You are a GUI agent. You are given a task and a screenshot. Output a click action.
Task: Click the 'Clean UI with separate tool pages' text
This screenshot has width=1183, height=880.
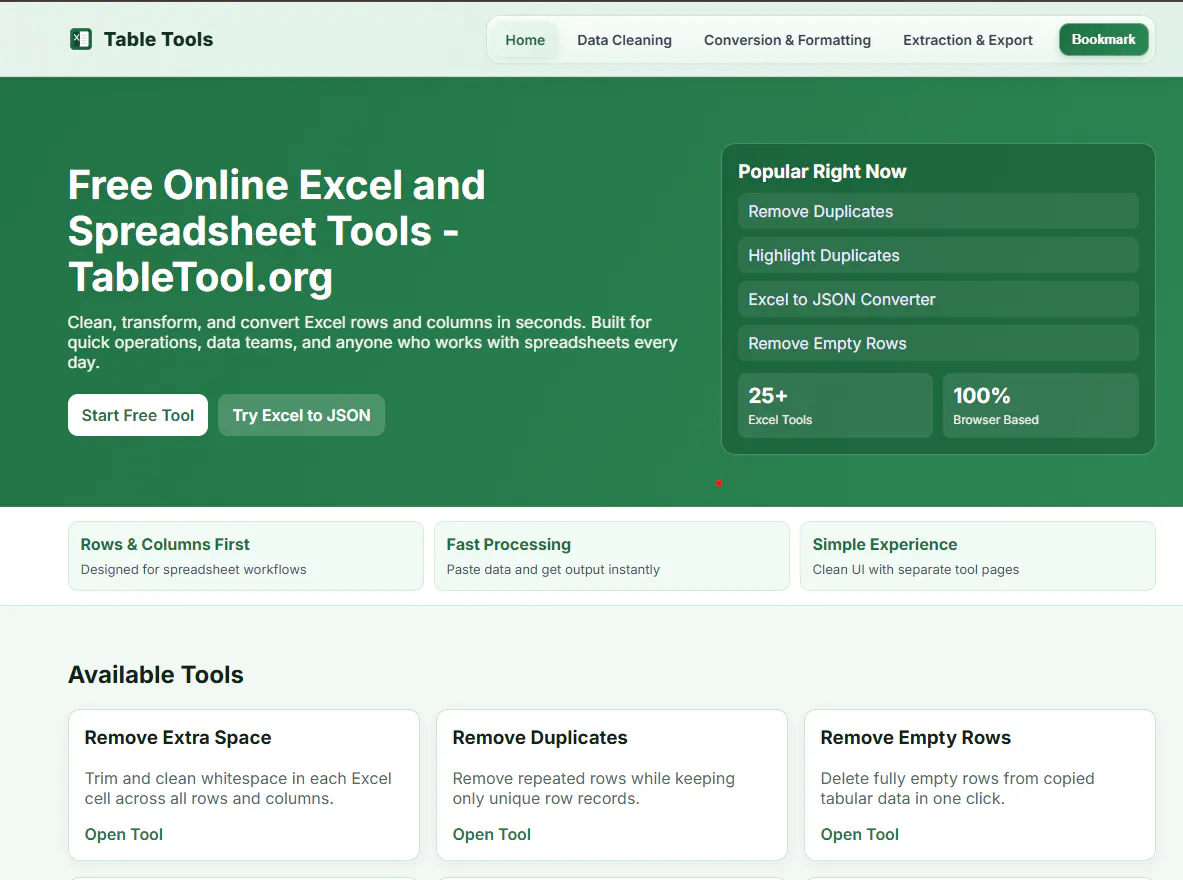(x=916, y=569)
